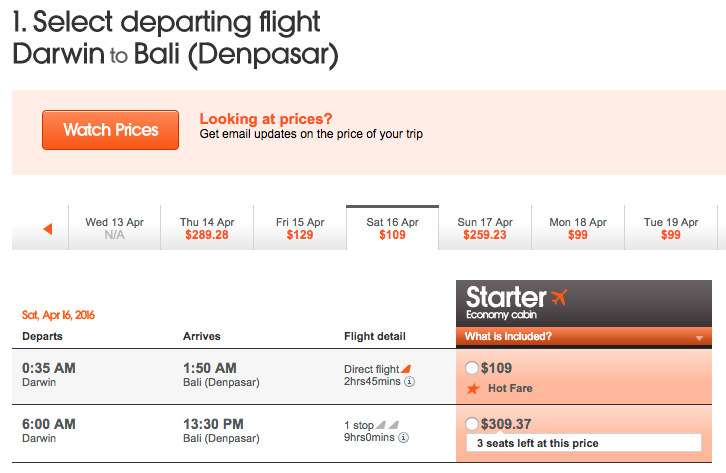The width and height of the screenshot is (726, 473).
Task: Open info icon beside 9hrs0mins duration
Action: point(404,438)
